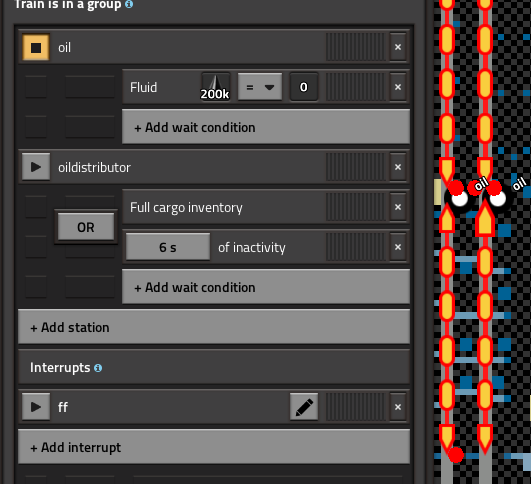Screen dimensions: 531x484
Task: Edit the fluid amount value 0
Action: (304, 87)
